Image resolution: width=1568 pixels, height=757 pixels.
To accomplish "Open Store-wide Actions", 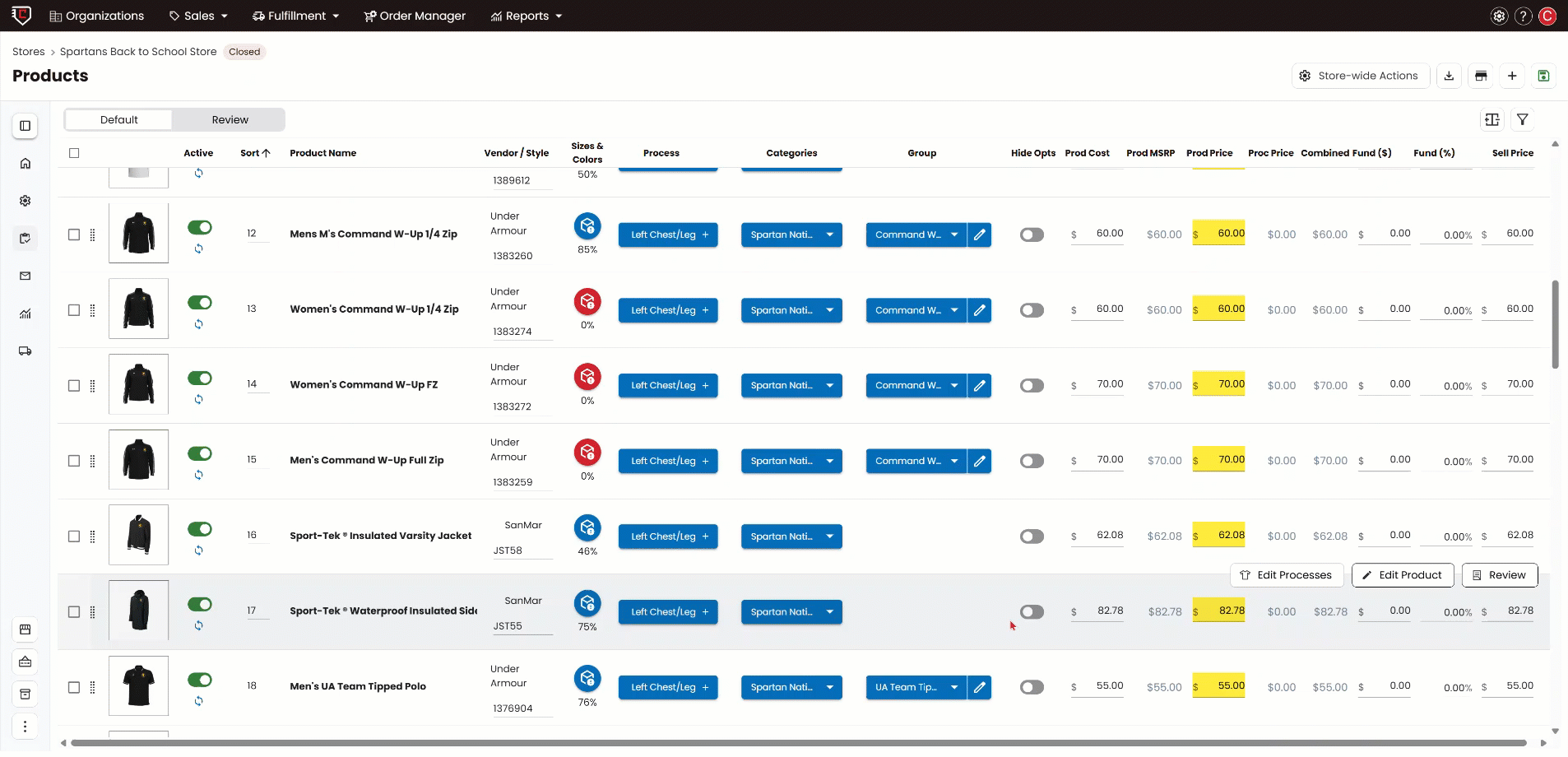I will coord(1361,76).
